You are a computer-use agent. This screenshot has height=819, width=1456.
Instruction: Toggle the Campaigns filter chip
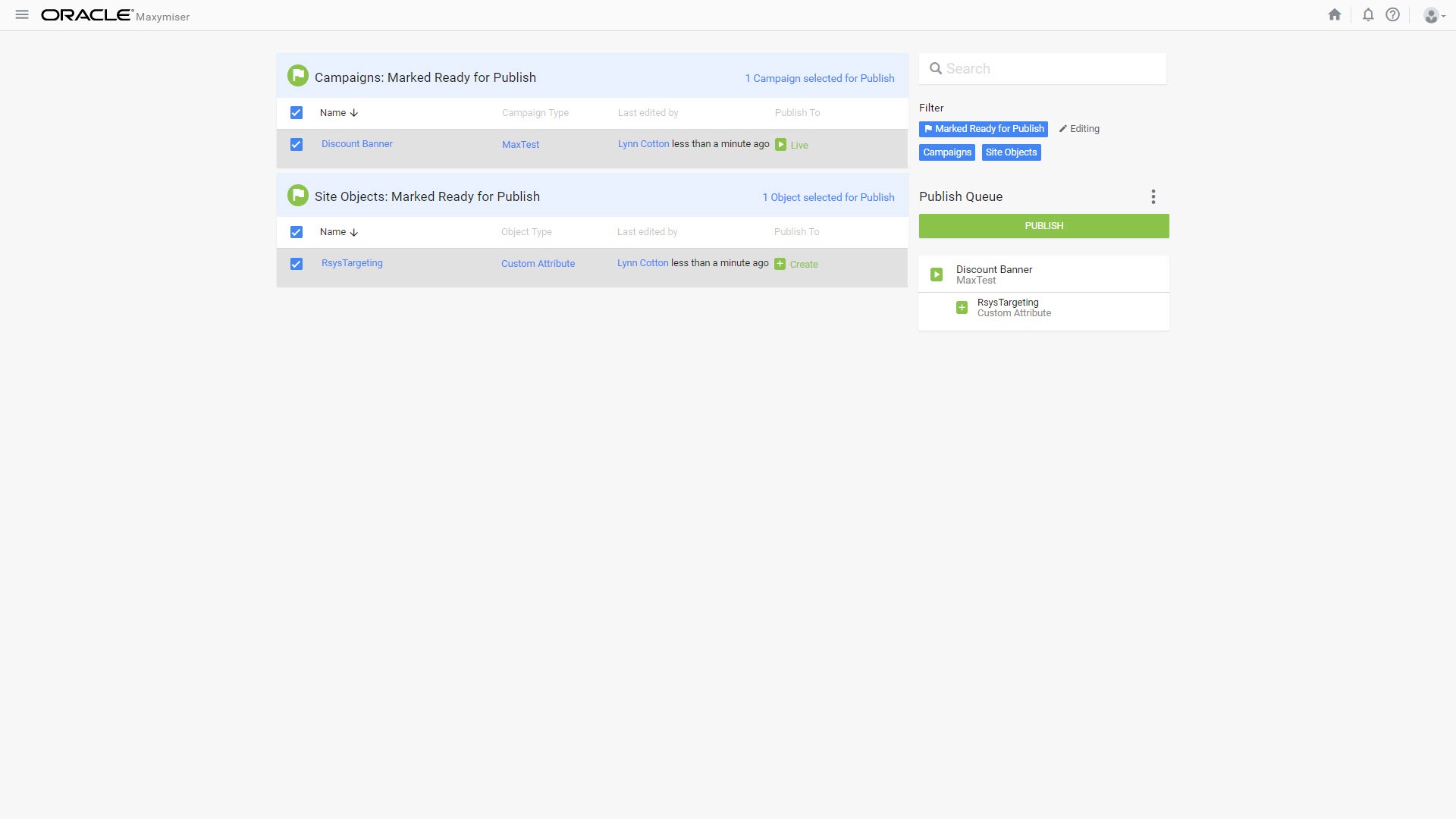pos(946,152)
